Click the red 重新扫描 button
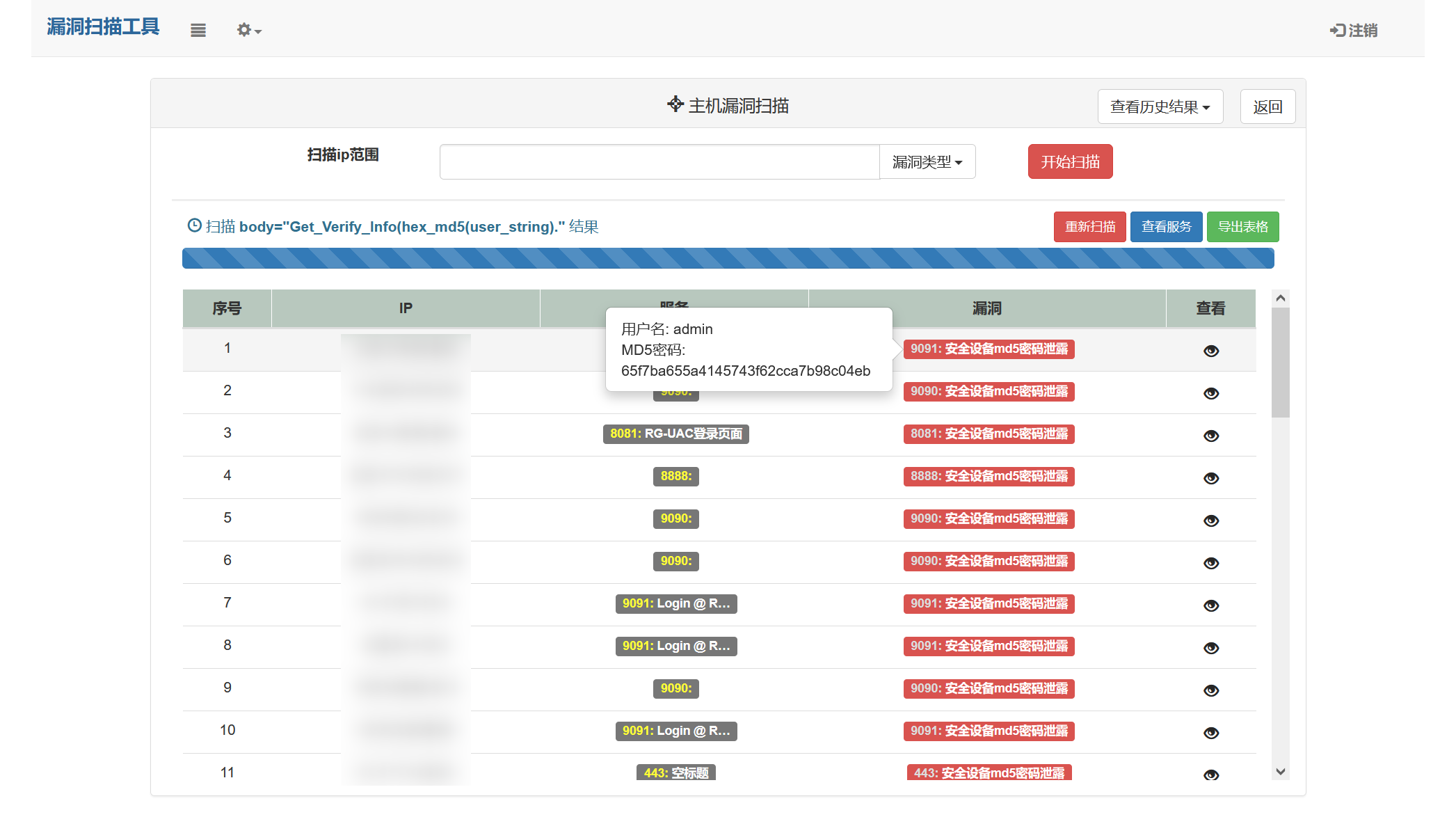This screenshot has height=817, width=1456. click(1089, 227)
